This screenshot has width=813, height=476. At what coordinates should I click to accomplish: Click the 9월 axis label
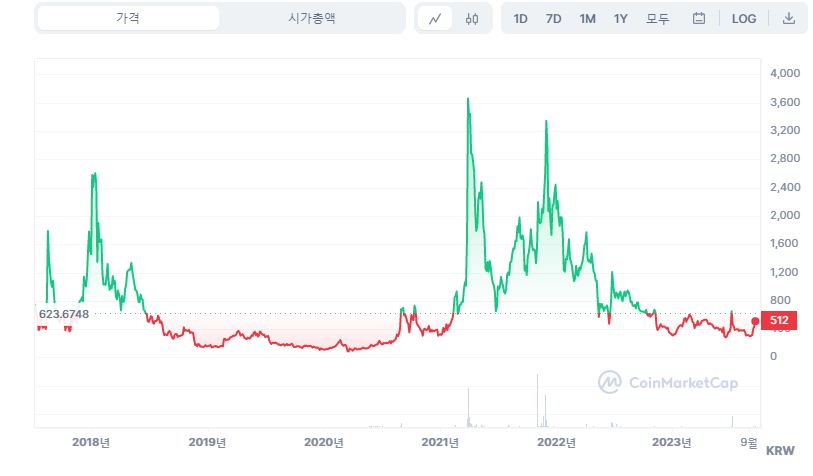(749, 442)
